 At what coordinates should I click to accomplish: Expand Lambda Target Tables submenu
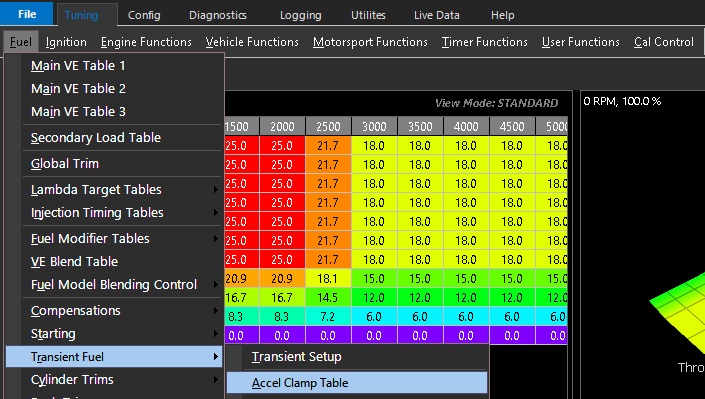pos(114,190)
